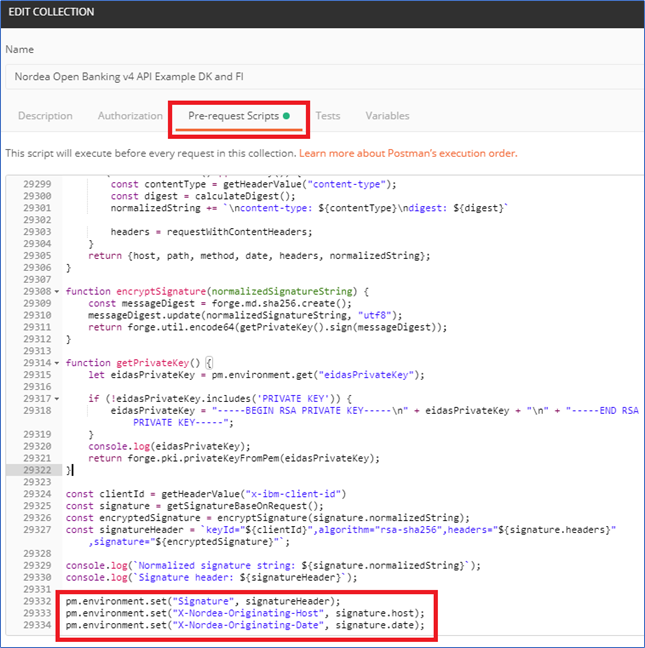
Task: Place cursor on 'const digest = calculateDigest();'
Action: (x=203, y=196)
